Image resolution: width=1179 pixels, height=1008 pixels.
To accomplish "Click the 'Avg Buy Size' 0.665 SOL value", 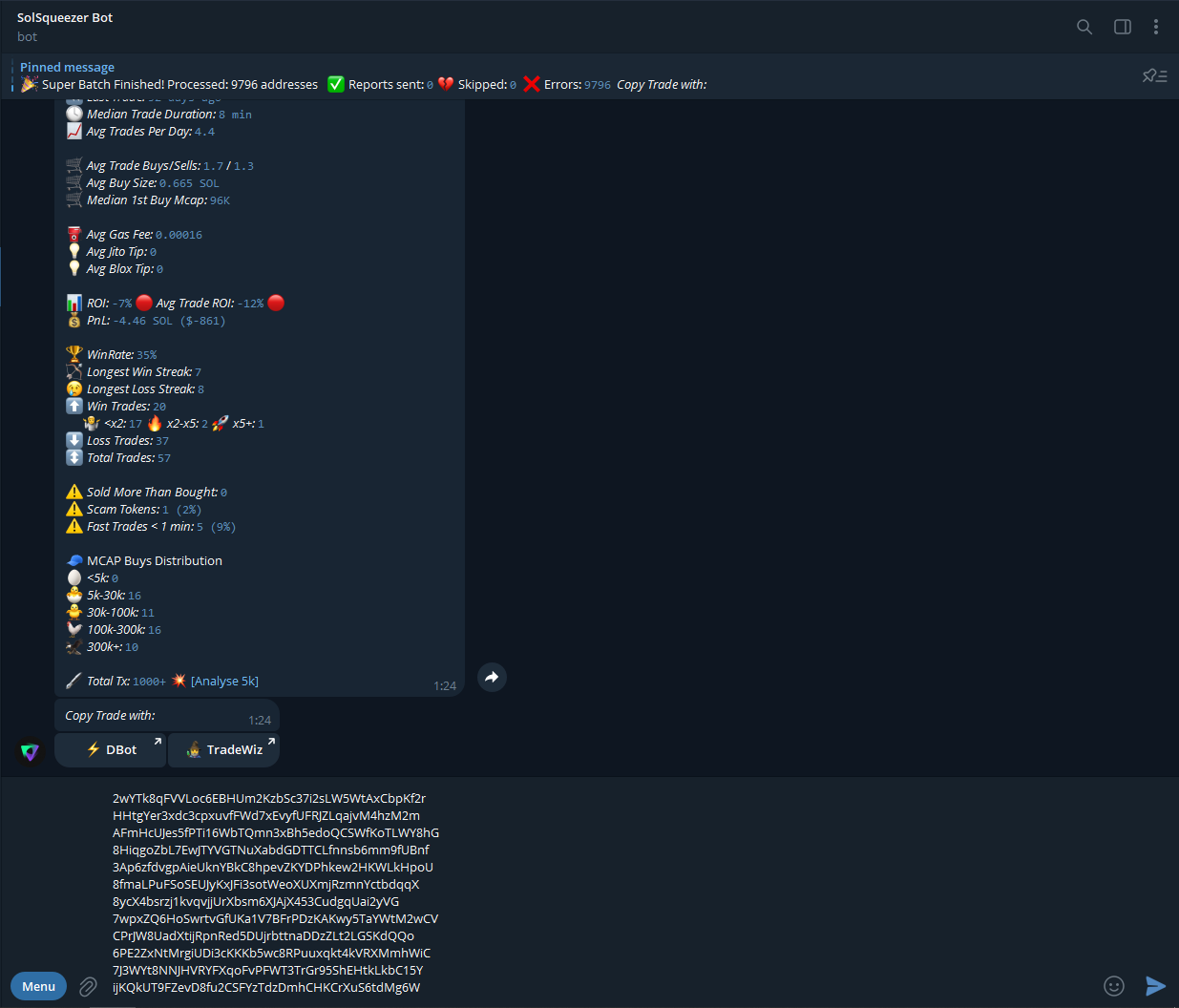I will 189,183.
